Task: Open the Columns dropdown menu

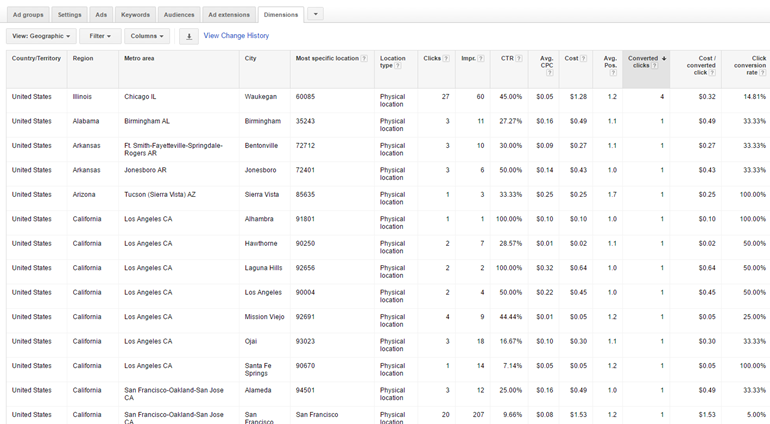Action: [x=147, y=36]
